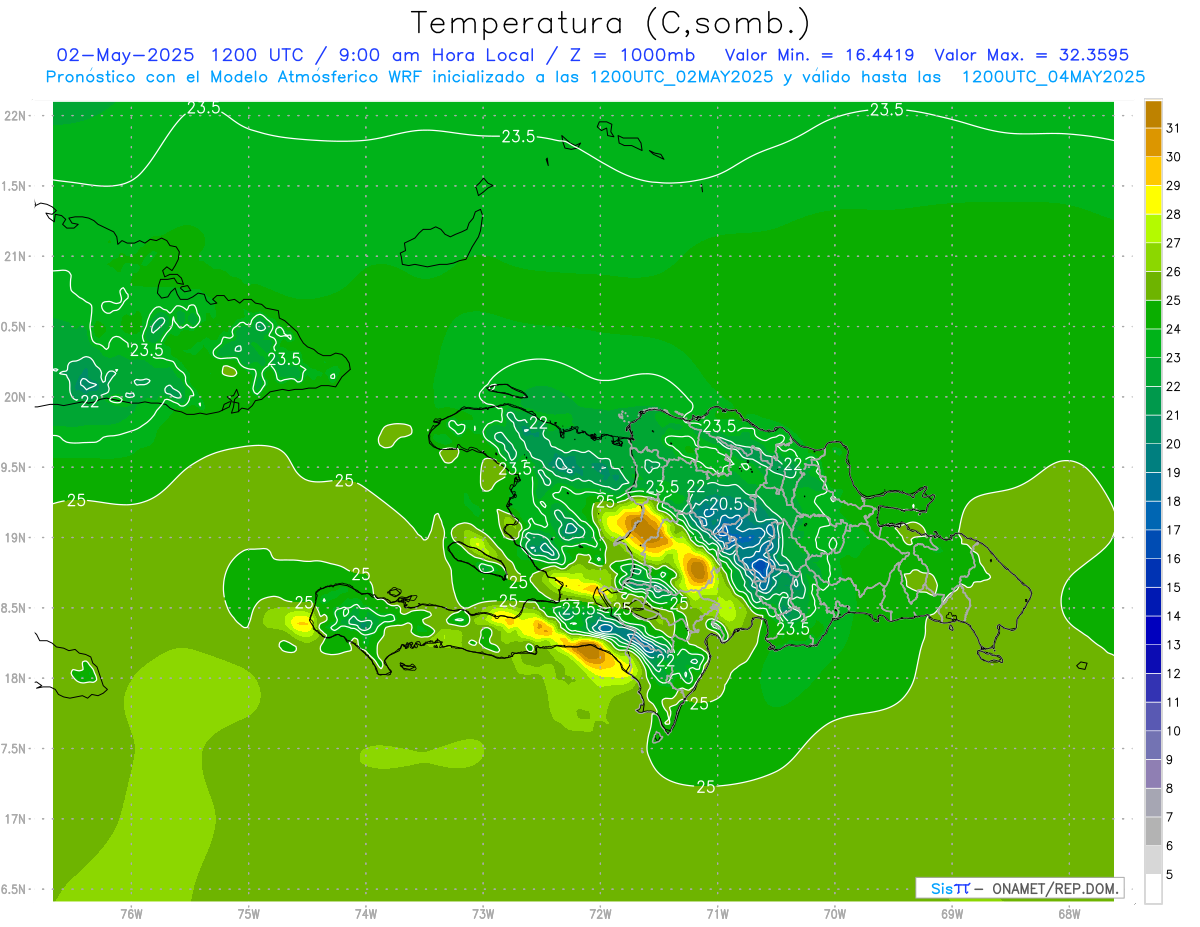Click the "9" label on the color scale

click(x=1170, y=760)
